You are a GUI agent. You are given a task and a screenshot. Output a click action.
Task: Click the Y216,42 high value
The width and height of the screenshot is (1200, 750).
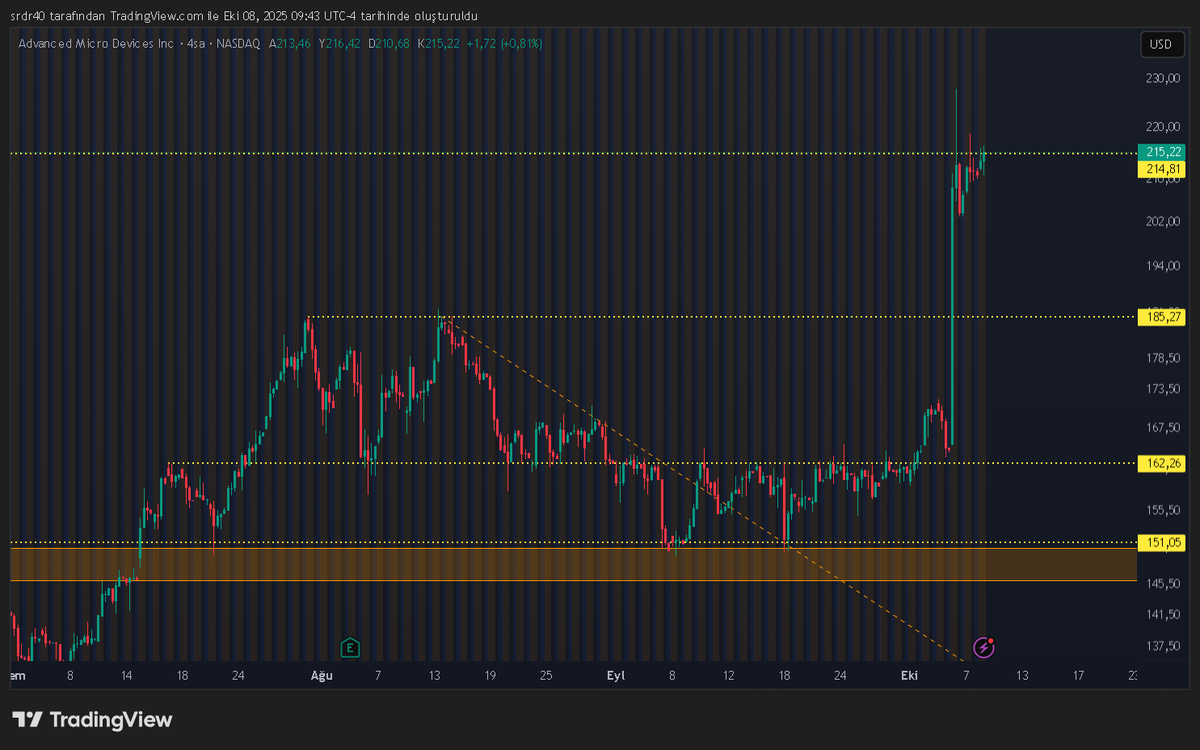pos(341,44)
